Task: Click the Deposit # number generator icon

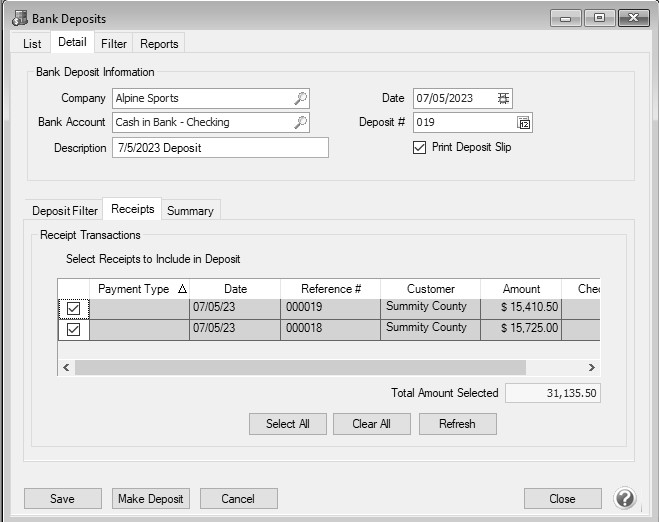Action: point(524,122)
